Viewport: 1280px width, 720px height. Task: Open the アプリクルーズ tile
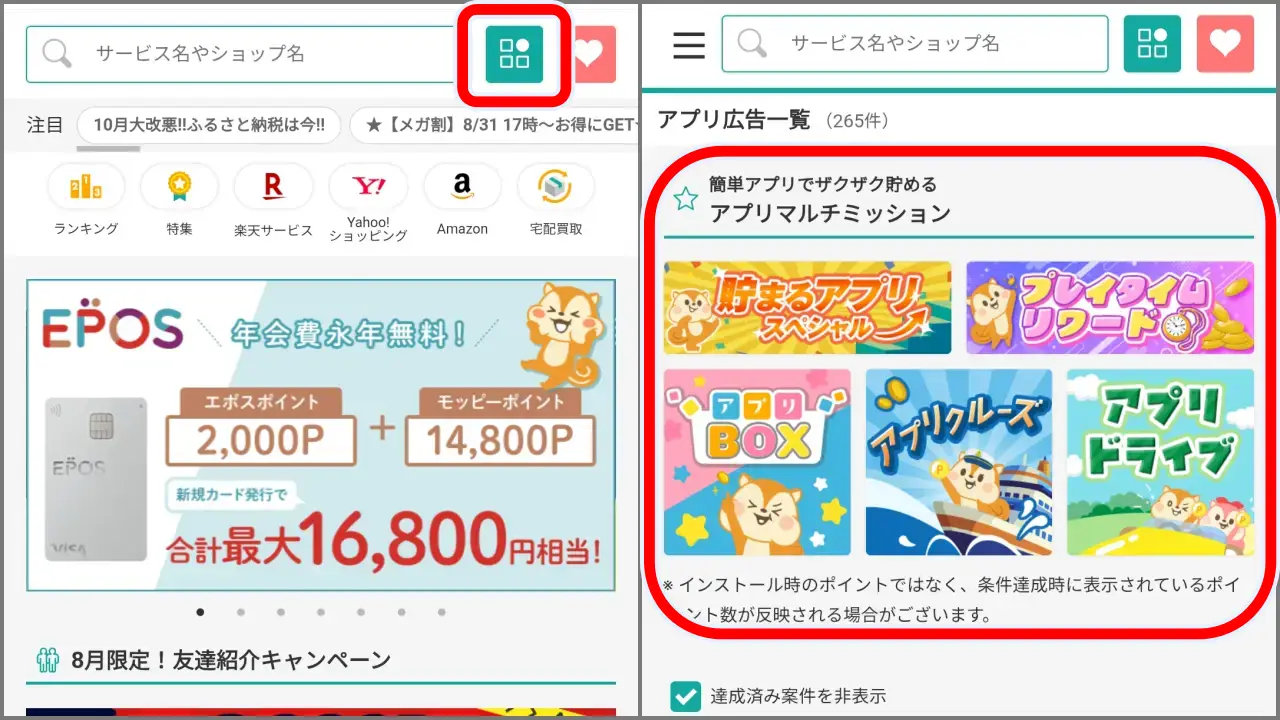click(x=959, y=462)
